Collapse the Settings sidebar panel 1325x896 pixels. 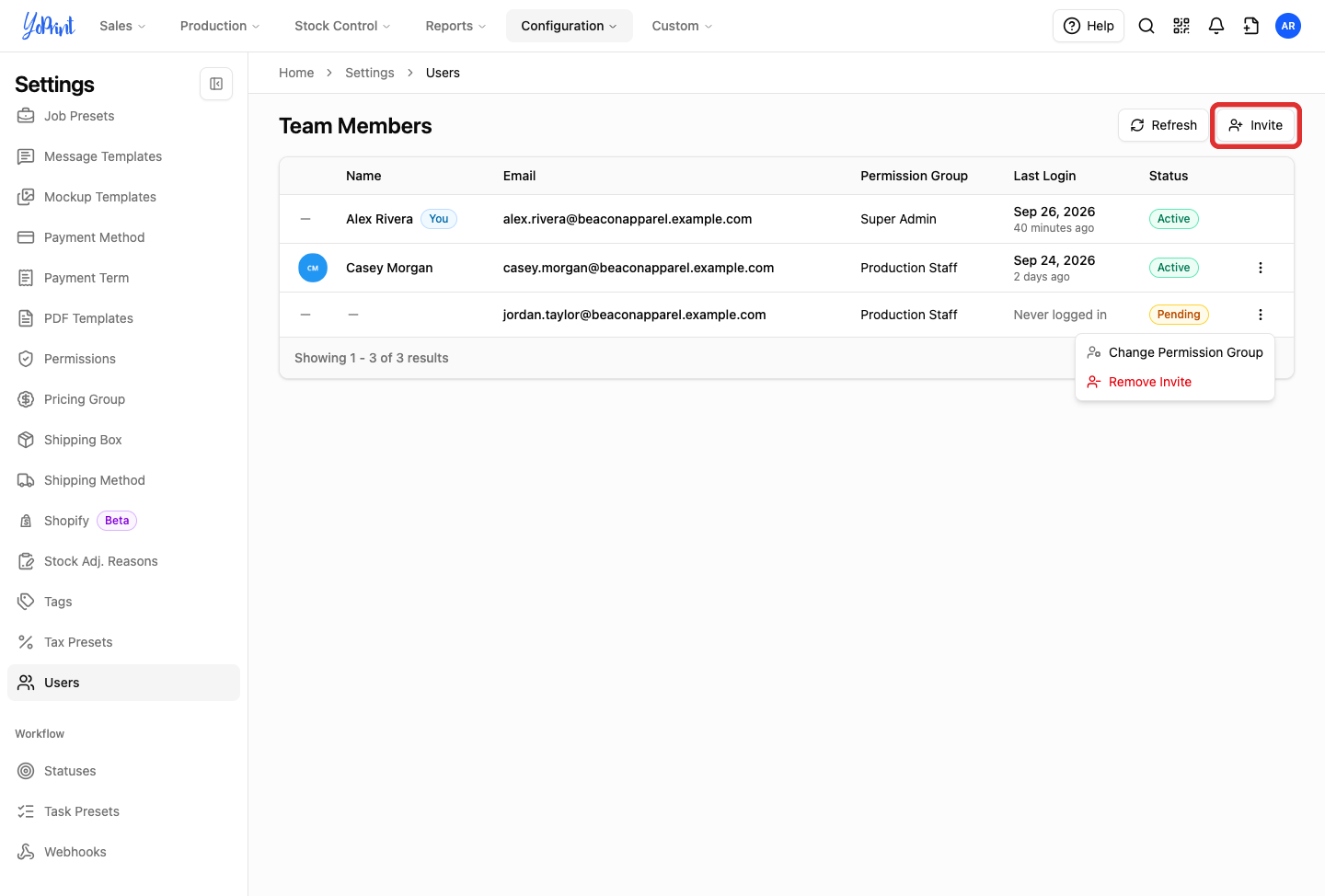point(216,84)
